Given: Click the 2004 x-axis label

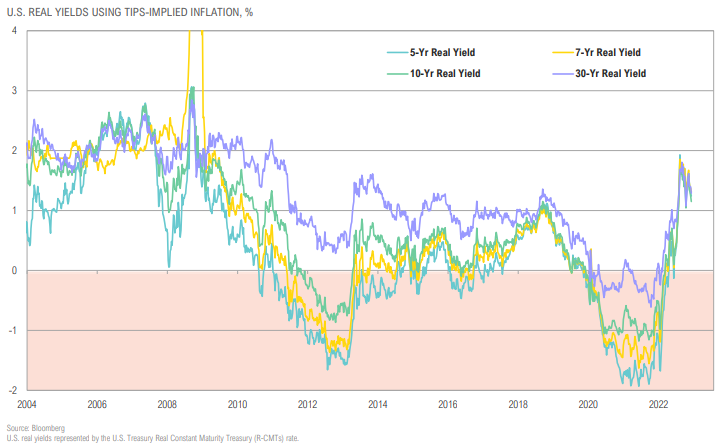Looking at the screenshot, I should click(x=27, y=404).
